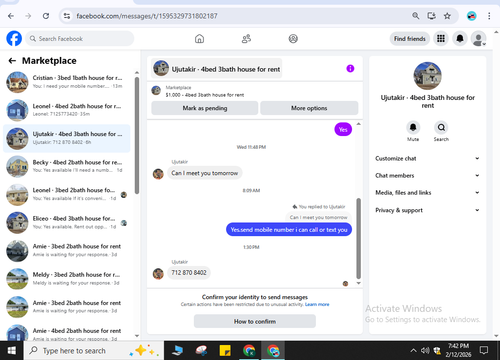Open Cristian 3bed 1bath house conversation
The height and width of the screenshot is (360, 500).
coord(67,82)
